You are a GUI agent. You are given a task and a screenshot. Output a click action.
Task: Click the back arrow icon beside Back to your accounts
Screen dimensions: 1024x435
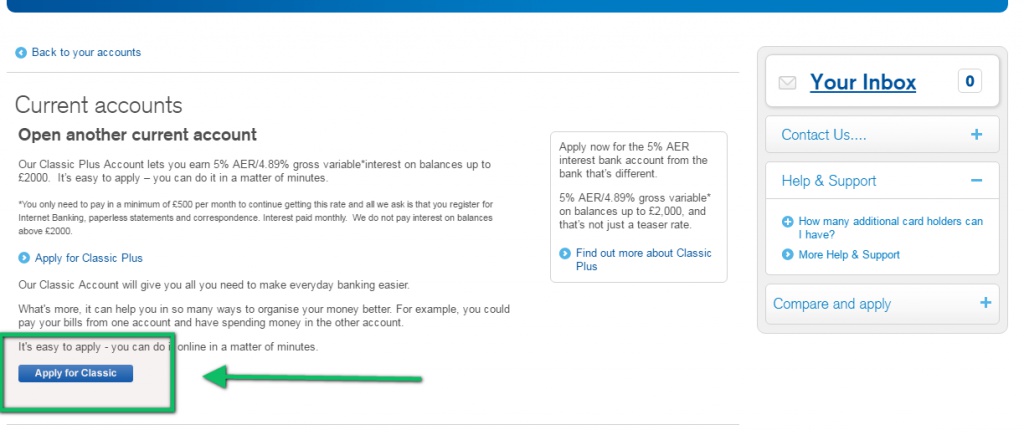point(21,53)
